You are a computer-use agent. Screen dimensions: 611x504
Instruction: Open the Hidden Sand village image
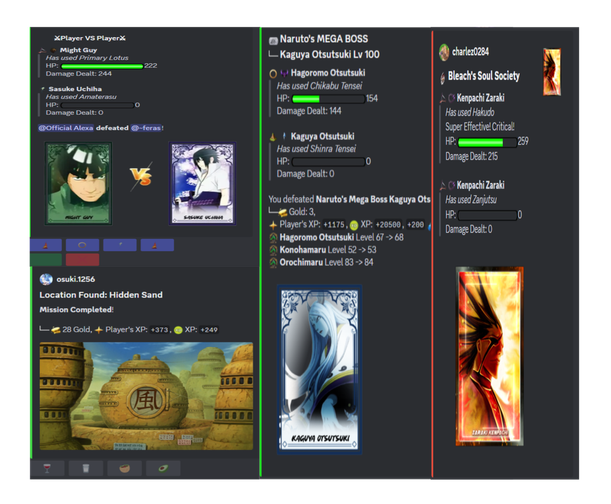[146, 396]
